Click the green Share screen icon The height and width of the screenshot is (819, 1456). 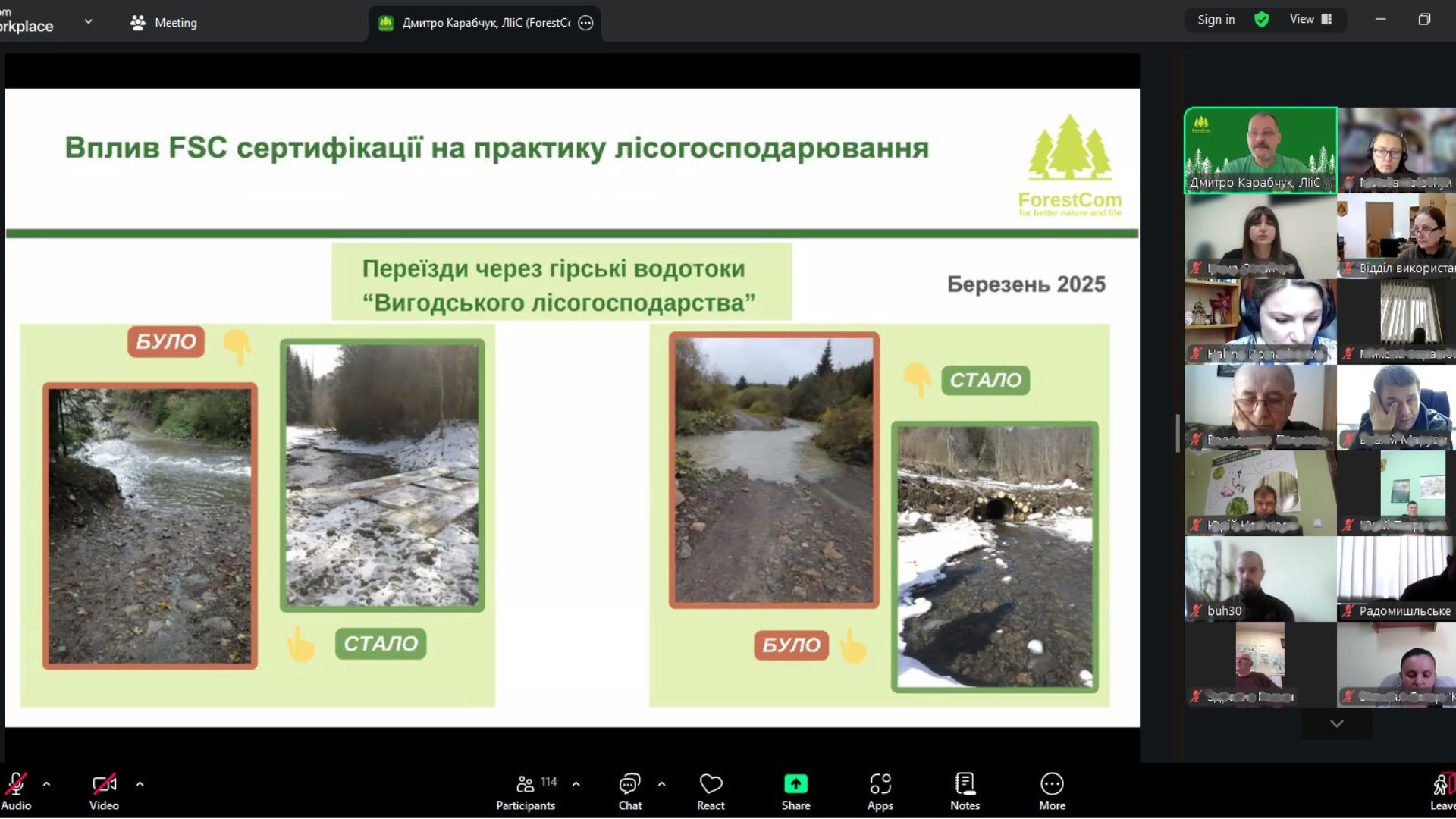pyautogui.click(x=795, y=784)
